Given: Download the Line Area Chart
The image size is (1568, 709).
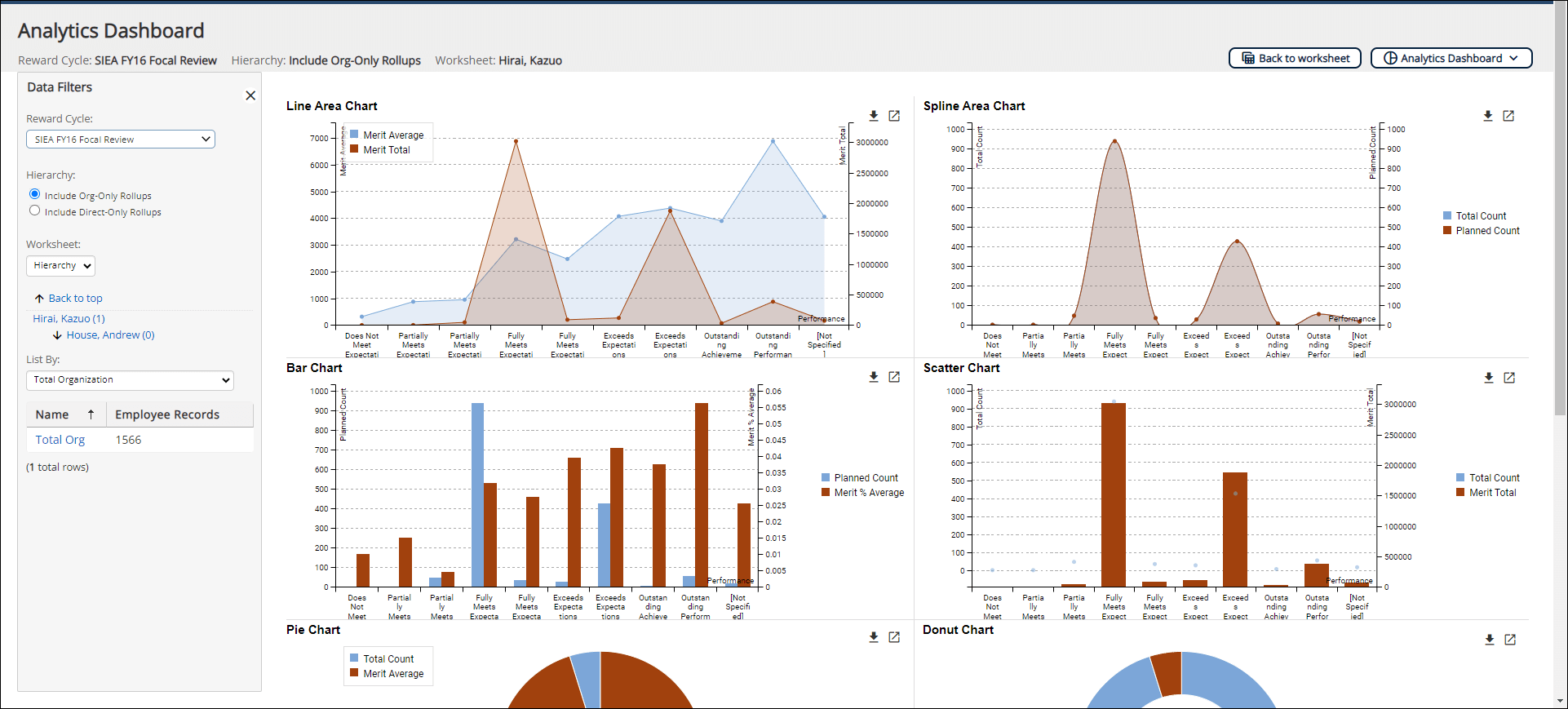Looking at the screenshot, I should tap(874, 116).
